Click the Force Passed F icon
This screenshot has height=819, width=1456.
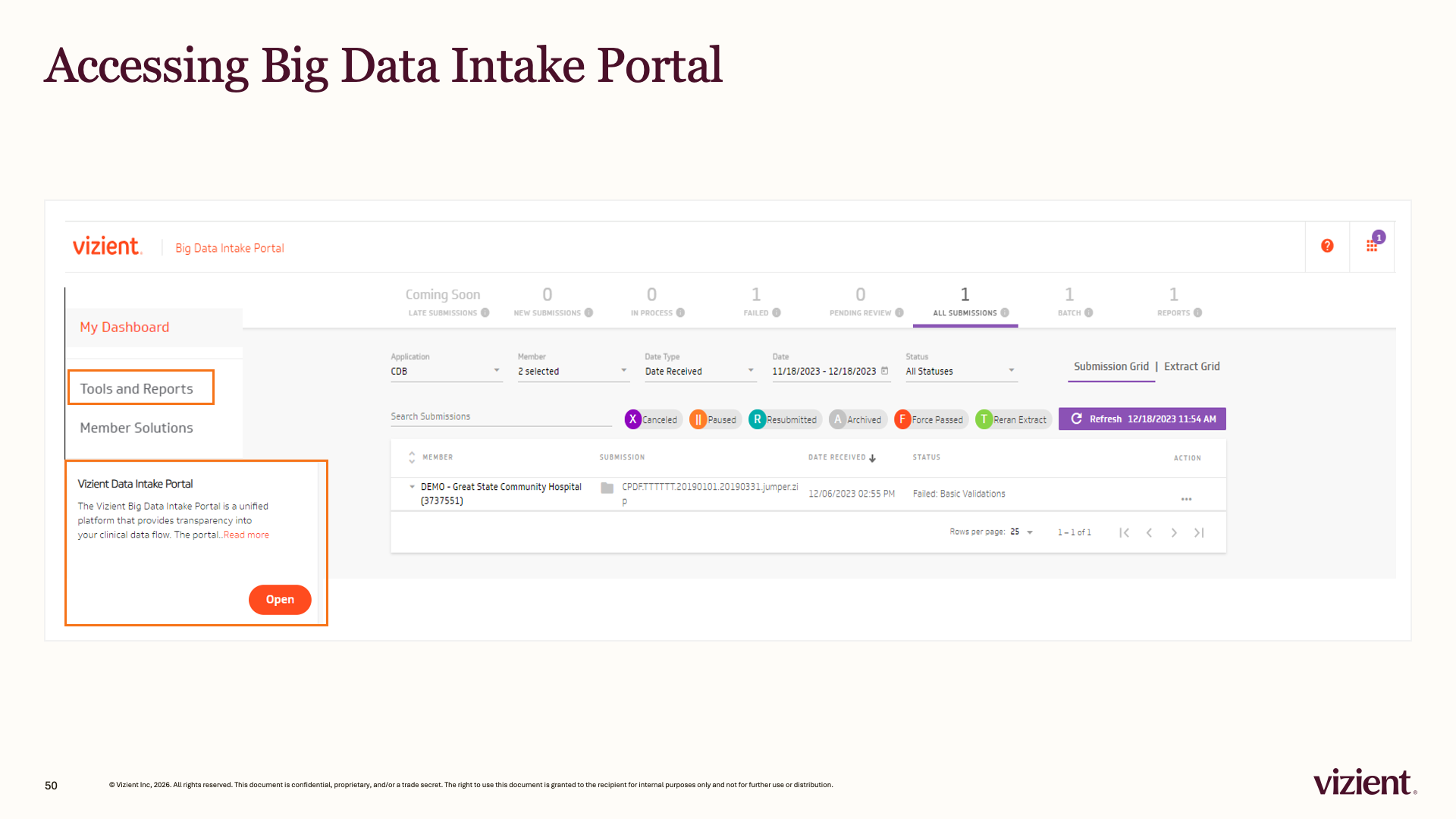[x=902, y=419]
